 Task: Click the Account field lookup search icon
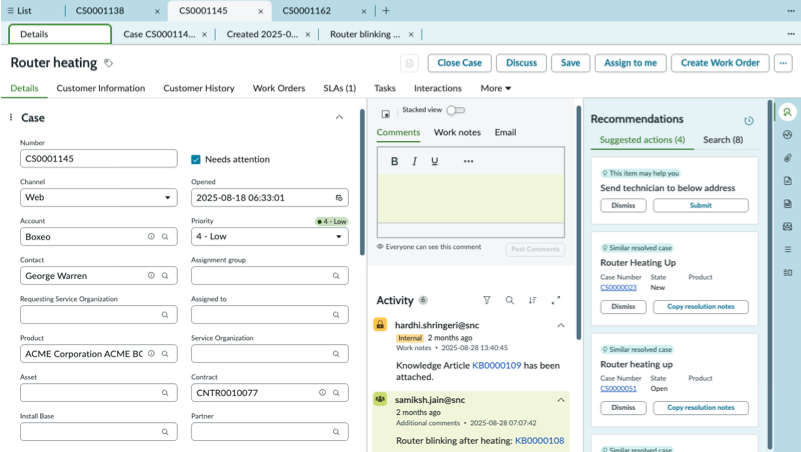coord(165,236)
